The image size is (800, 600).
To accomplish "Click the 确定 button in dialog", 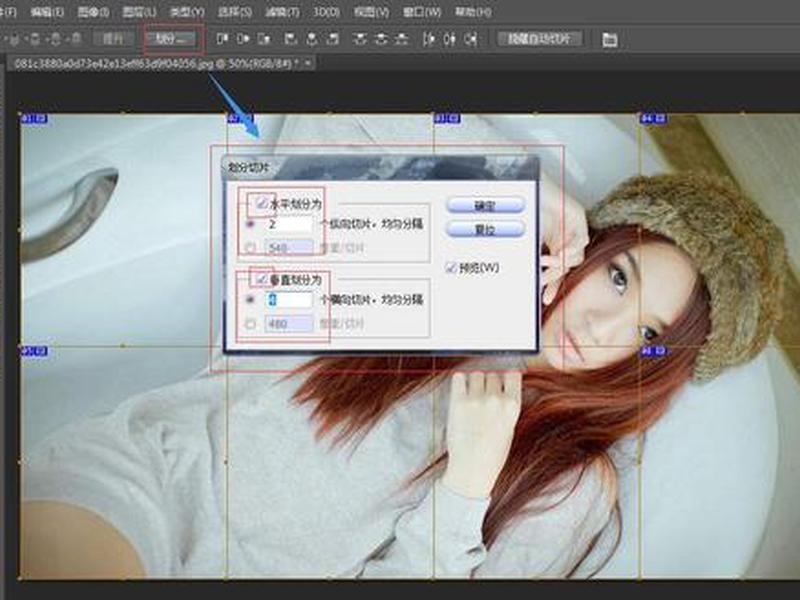I will [x=485, y=206].
